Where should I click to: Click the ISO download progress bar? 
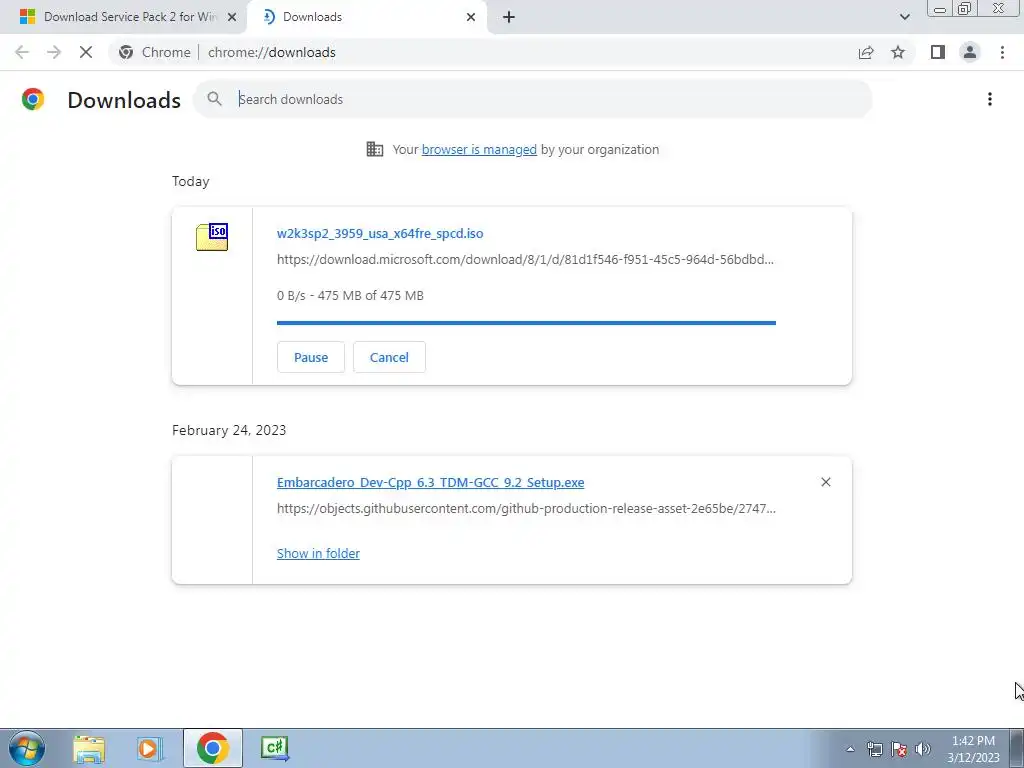point(526,323)
